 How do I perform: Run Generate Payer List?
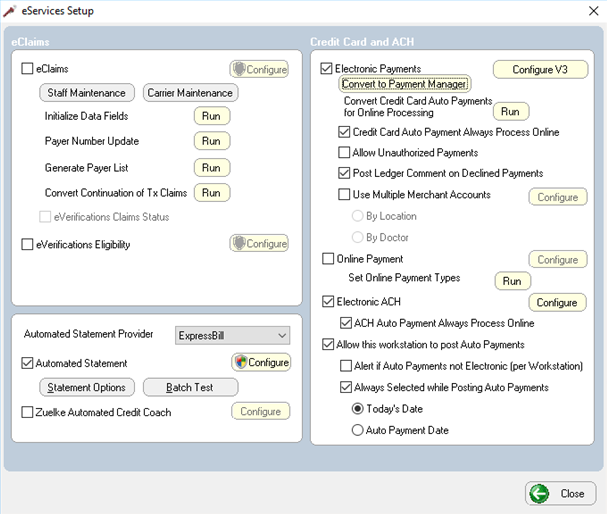pyautogui.click(x=212, y=168)
